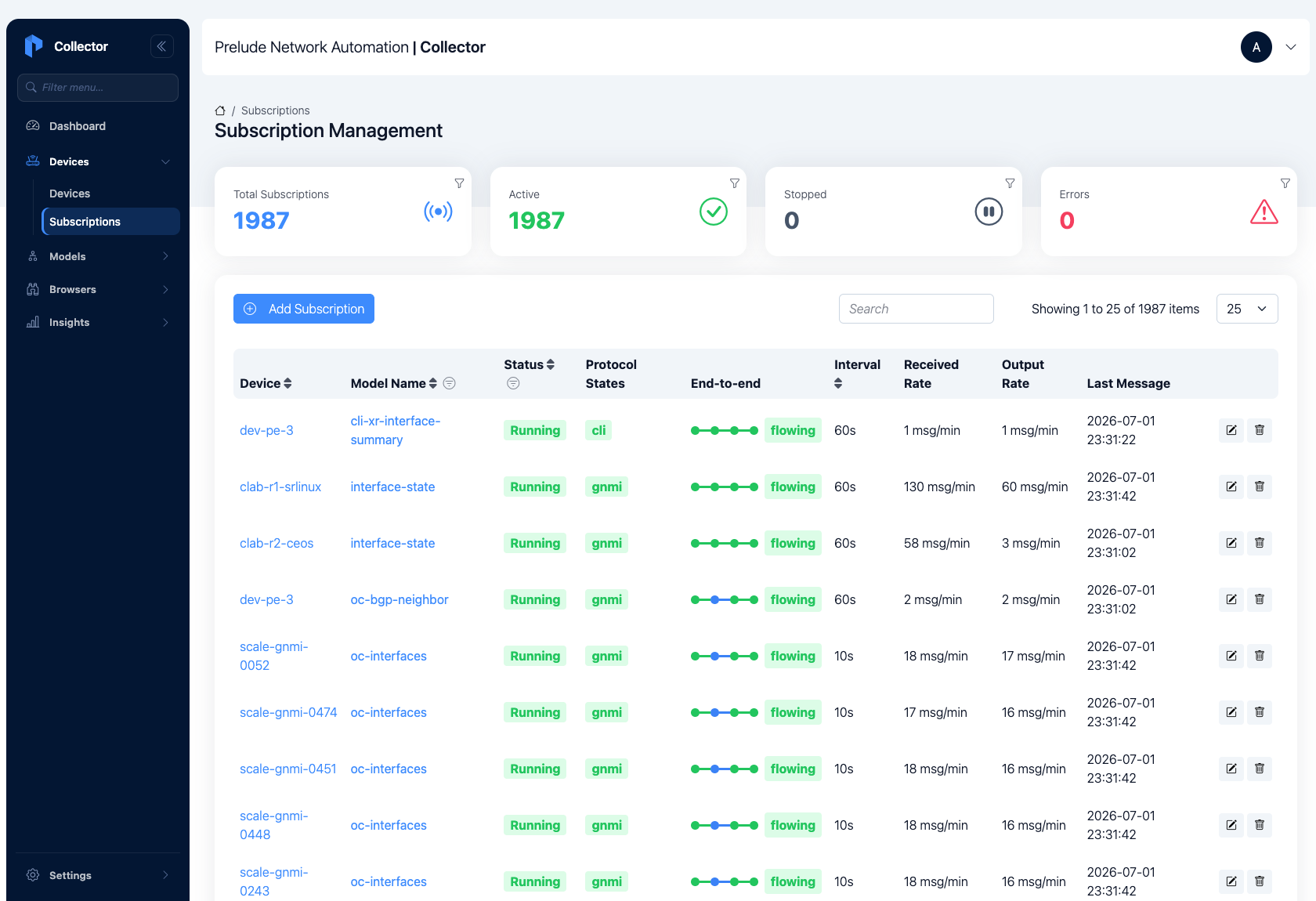Sort the table by Interval
Viewport: 1316px width, 901px height.
(x=838, y=383)
